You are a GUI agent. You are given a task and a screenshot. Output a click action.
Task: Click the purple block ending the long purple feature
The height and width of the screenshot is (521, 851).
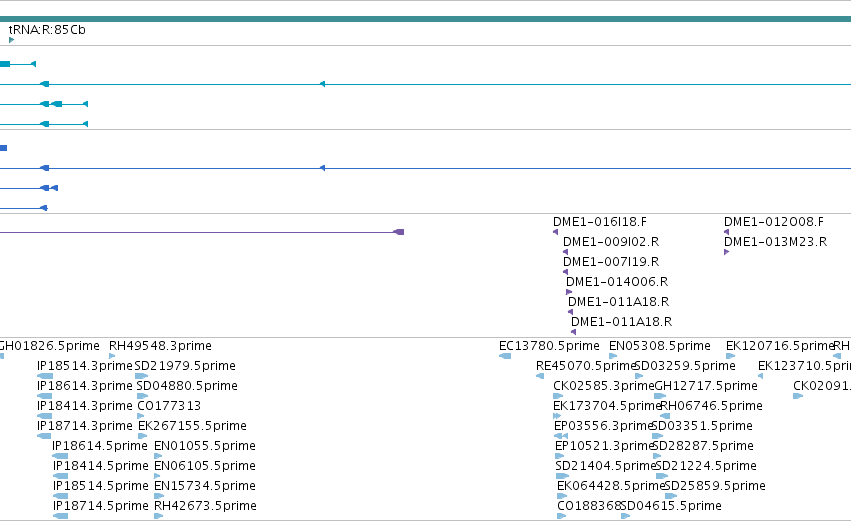[399, 232]
